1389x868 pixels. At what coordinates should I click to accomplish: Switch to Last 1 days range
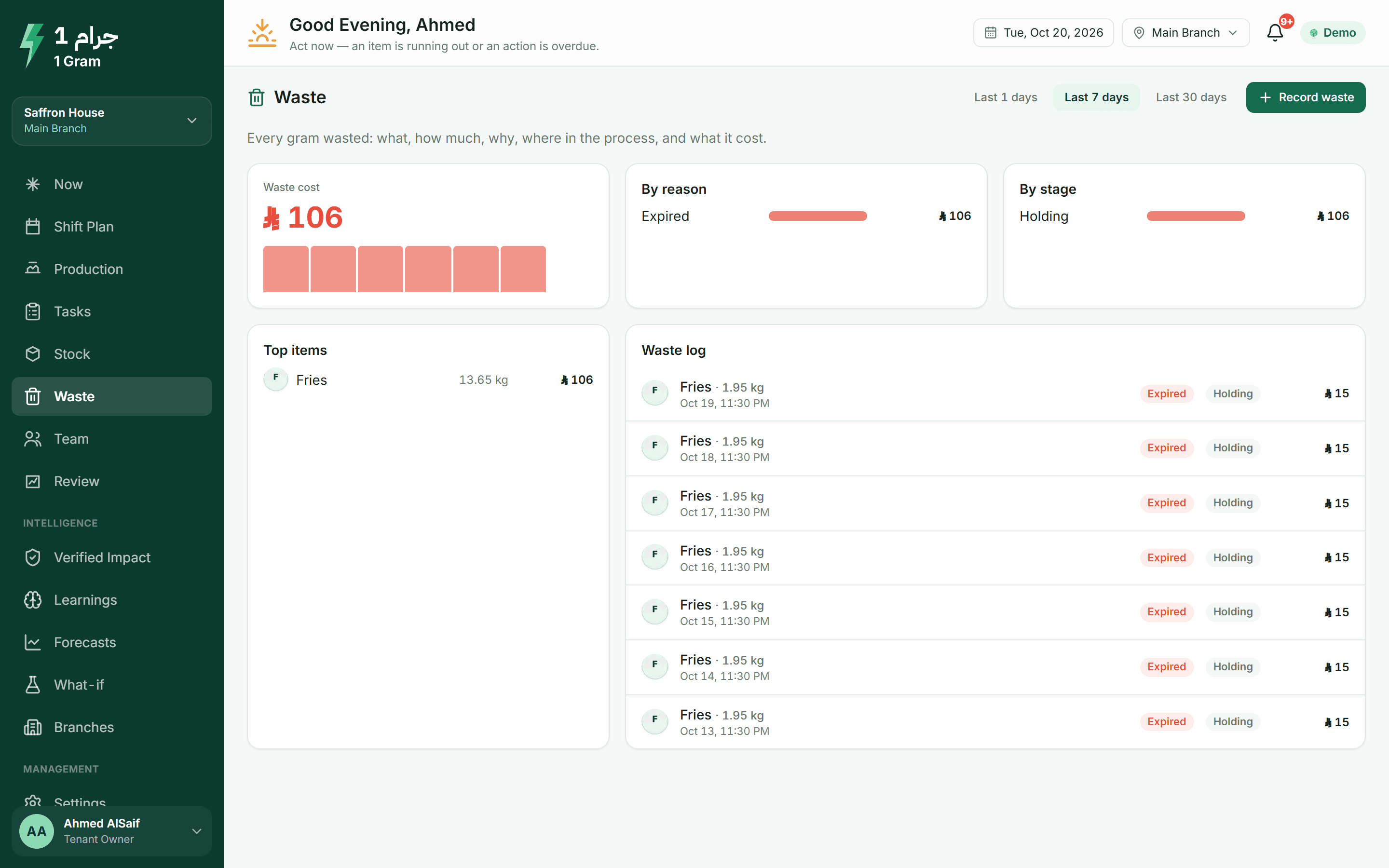click(x=1006, y=97)
